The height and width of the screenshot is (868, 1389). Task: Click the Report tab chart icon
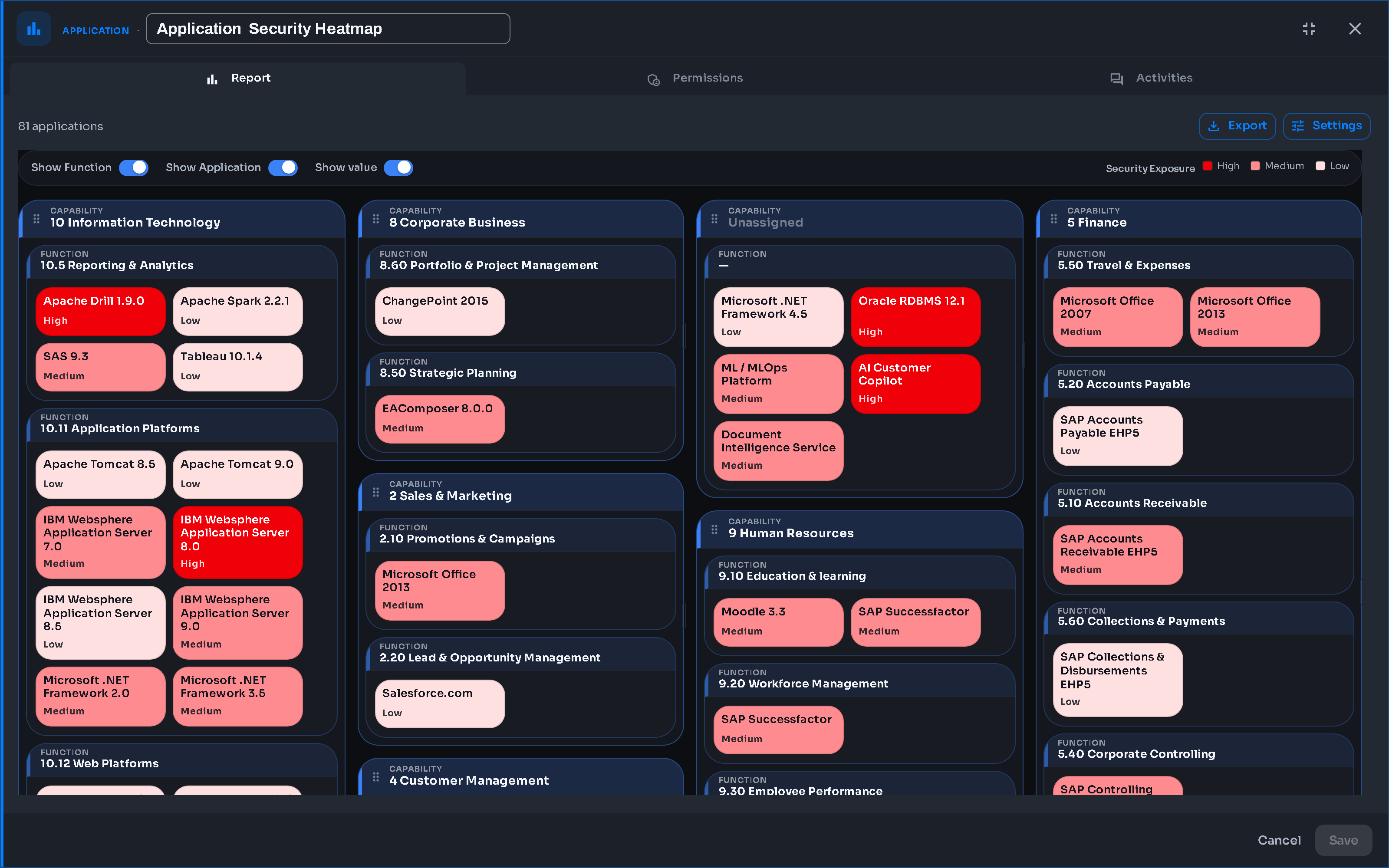coord(212,79)
